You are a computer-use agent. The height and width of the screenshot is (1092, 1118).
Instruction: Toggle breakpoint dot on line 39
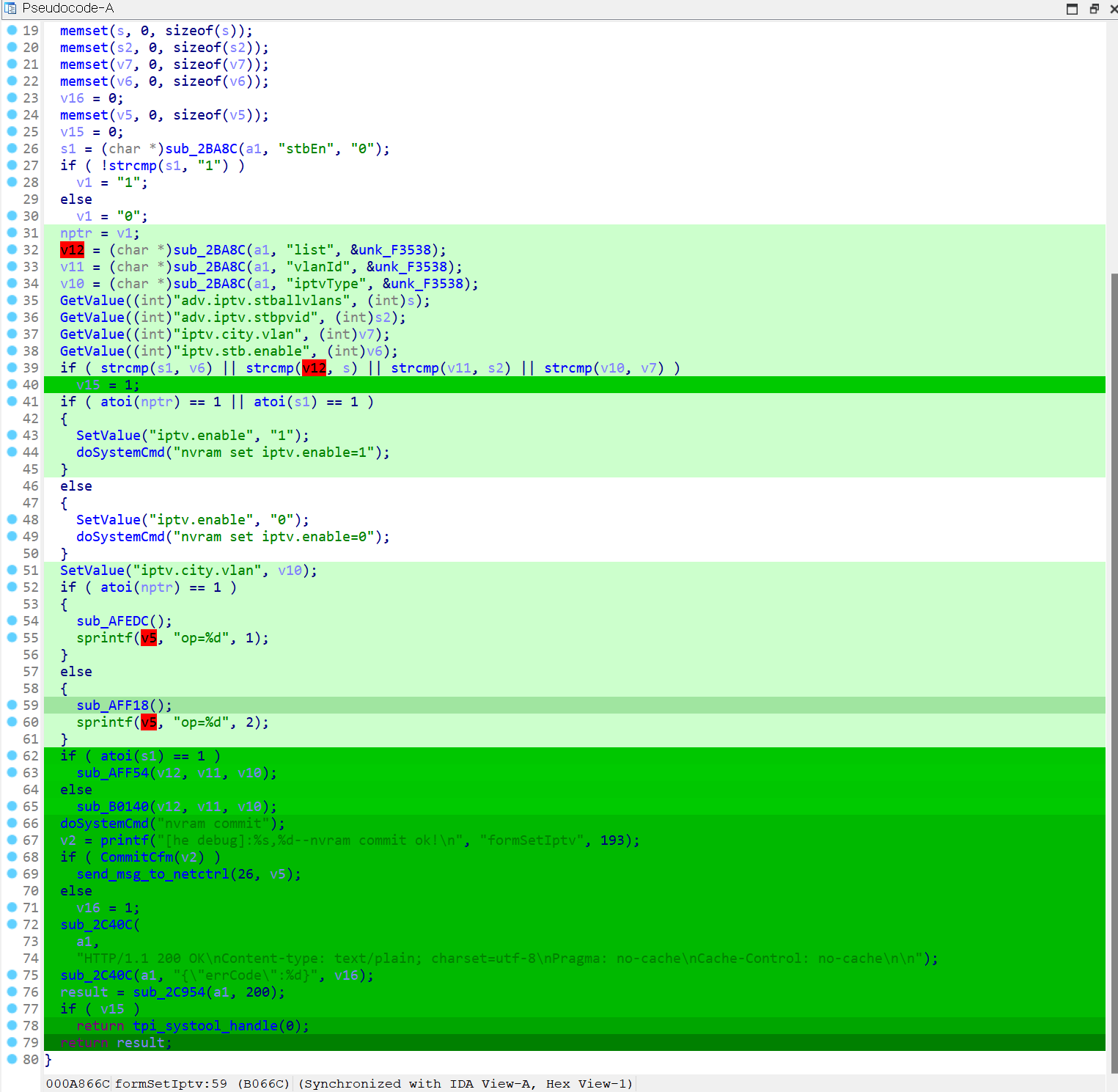click(12, 367)
